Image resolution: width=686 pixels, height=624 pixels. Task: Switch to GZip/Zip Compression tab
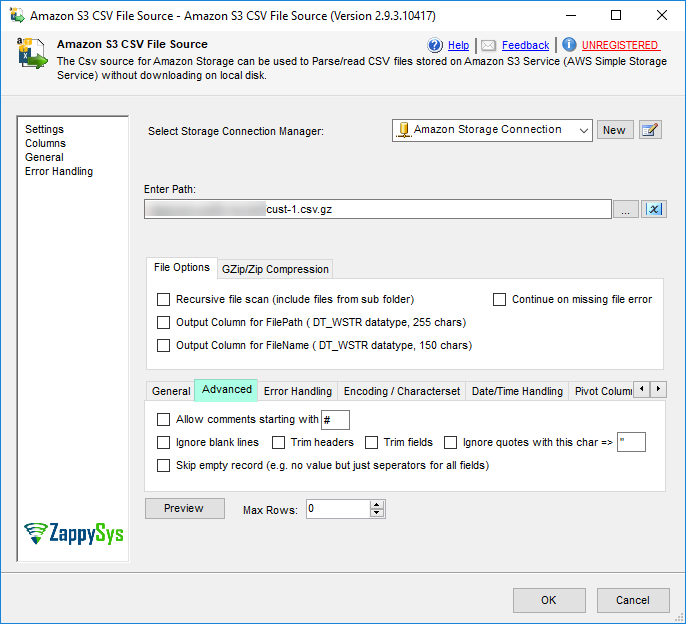[x=275, y=269]
